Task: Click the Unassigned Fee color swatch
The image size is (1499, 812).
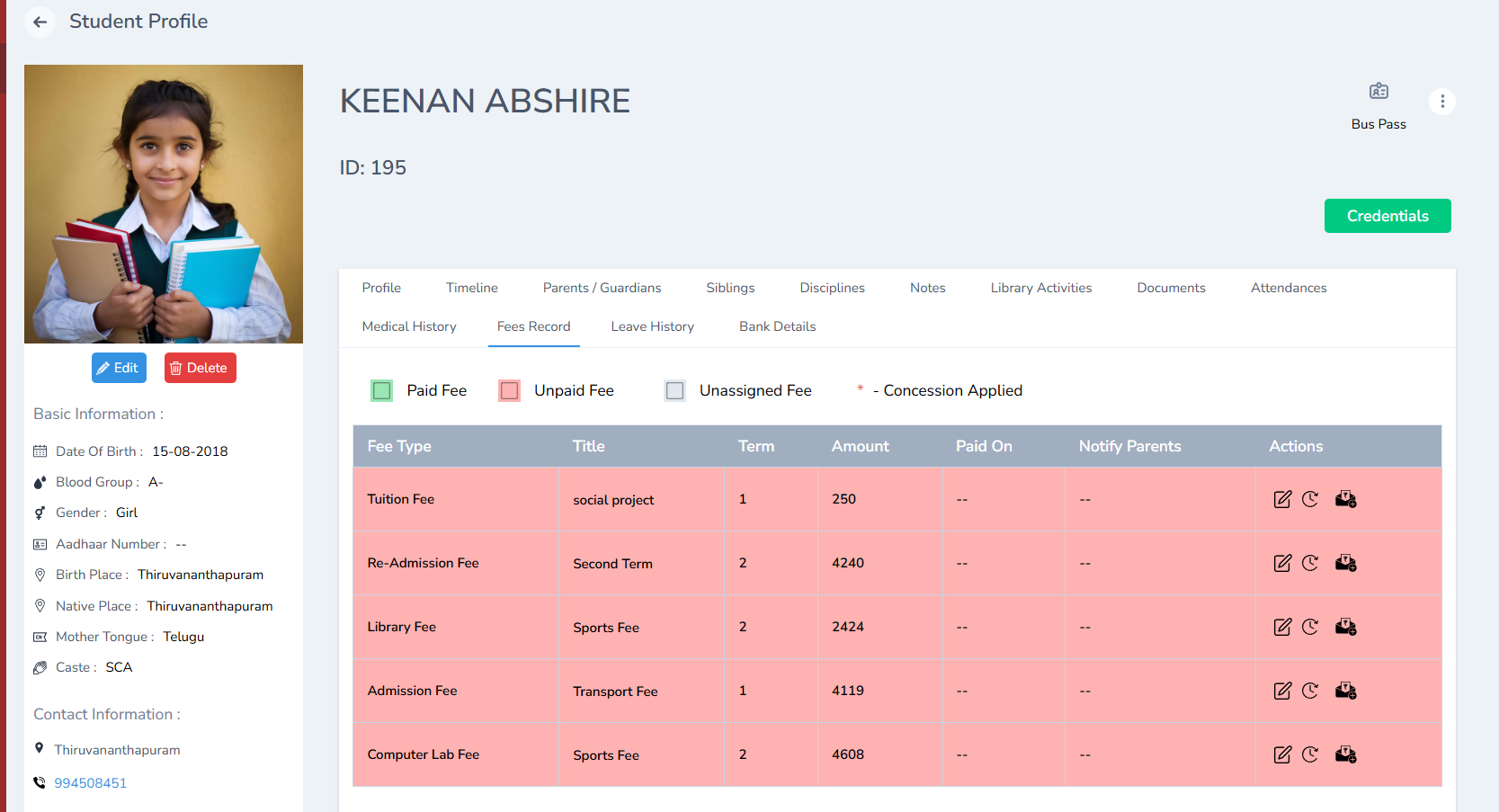Action: coord(674,390)
